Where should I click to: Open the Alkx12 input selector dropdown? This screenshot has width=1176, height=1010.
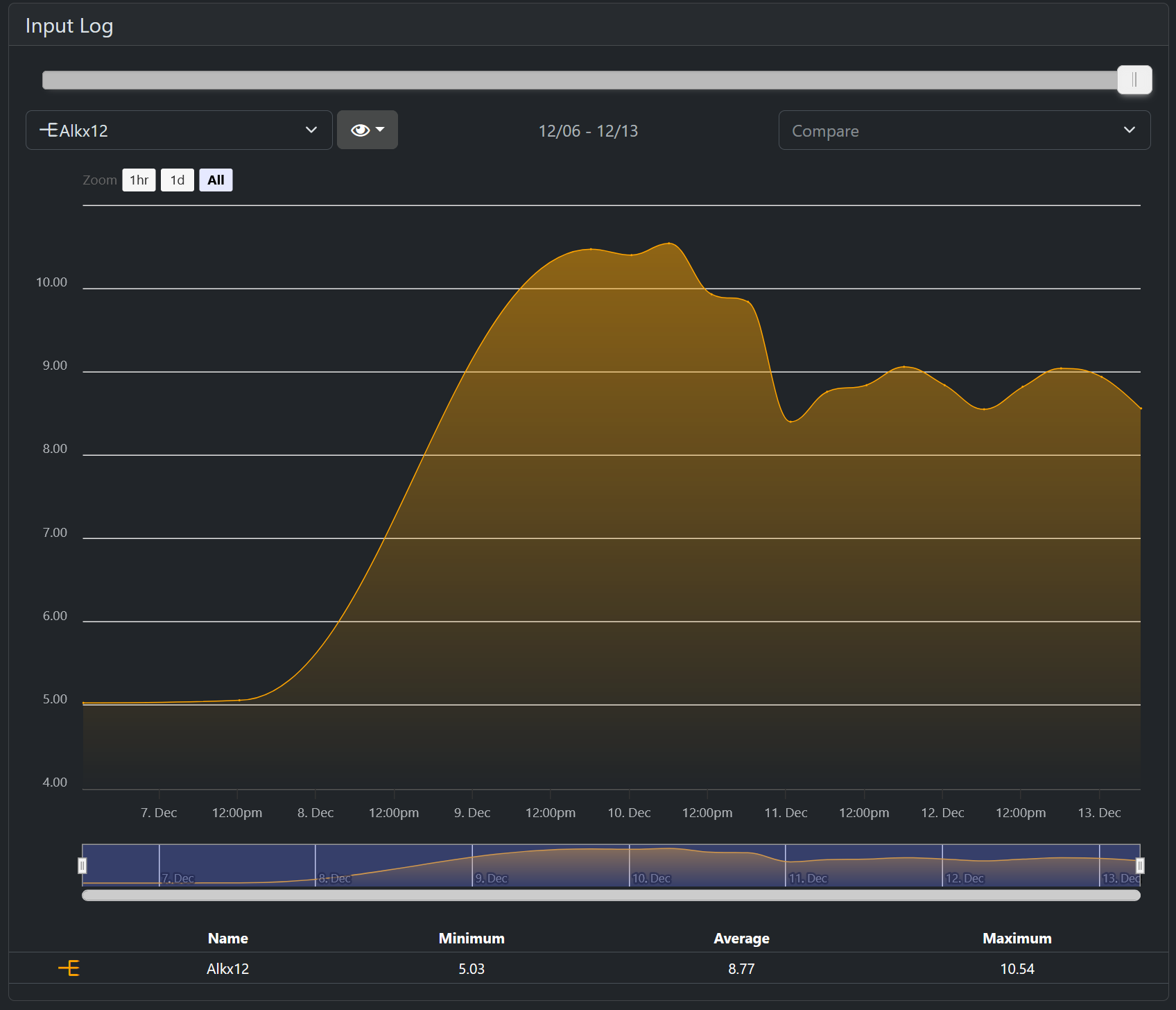tap(179, 130)
